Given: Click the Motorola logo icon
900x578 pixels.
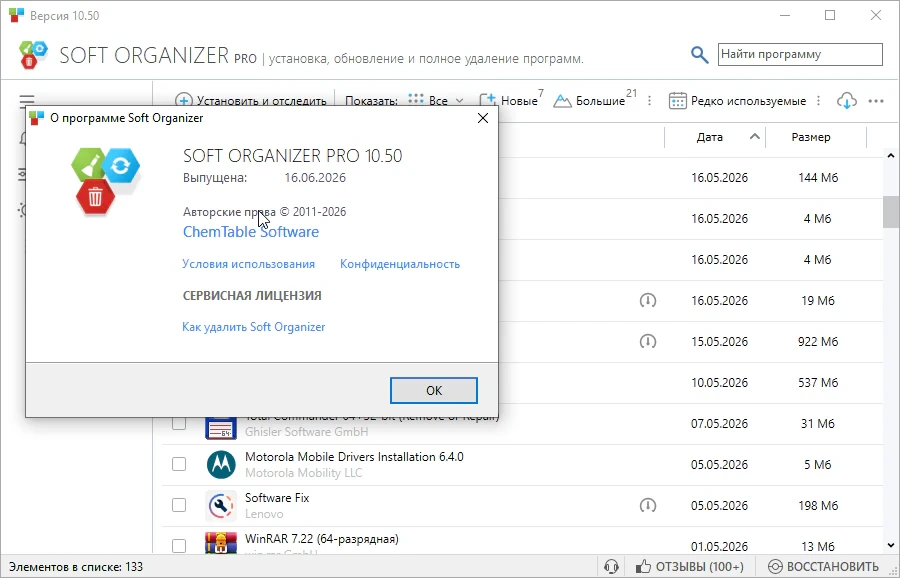Looking at the screenshot, I should [x=221, y=464].
